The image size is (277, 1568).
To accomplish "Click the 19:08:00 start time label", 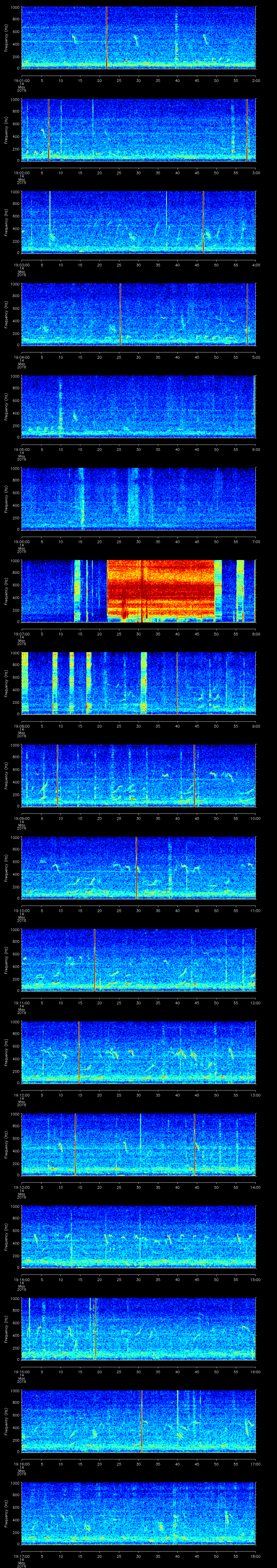I will tap(21, 726).
